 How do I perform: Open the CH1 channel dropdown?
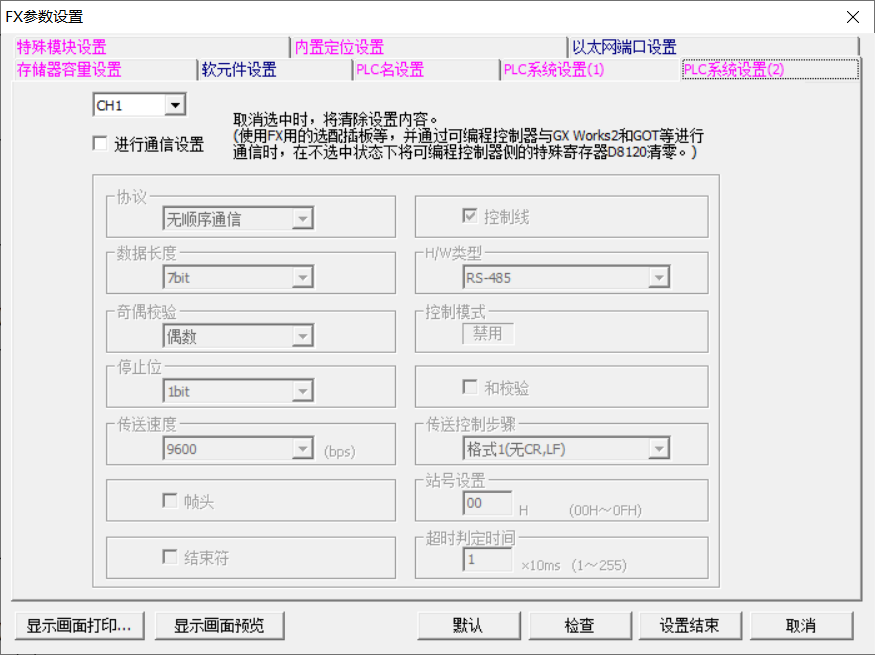175,105
